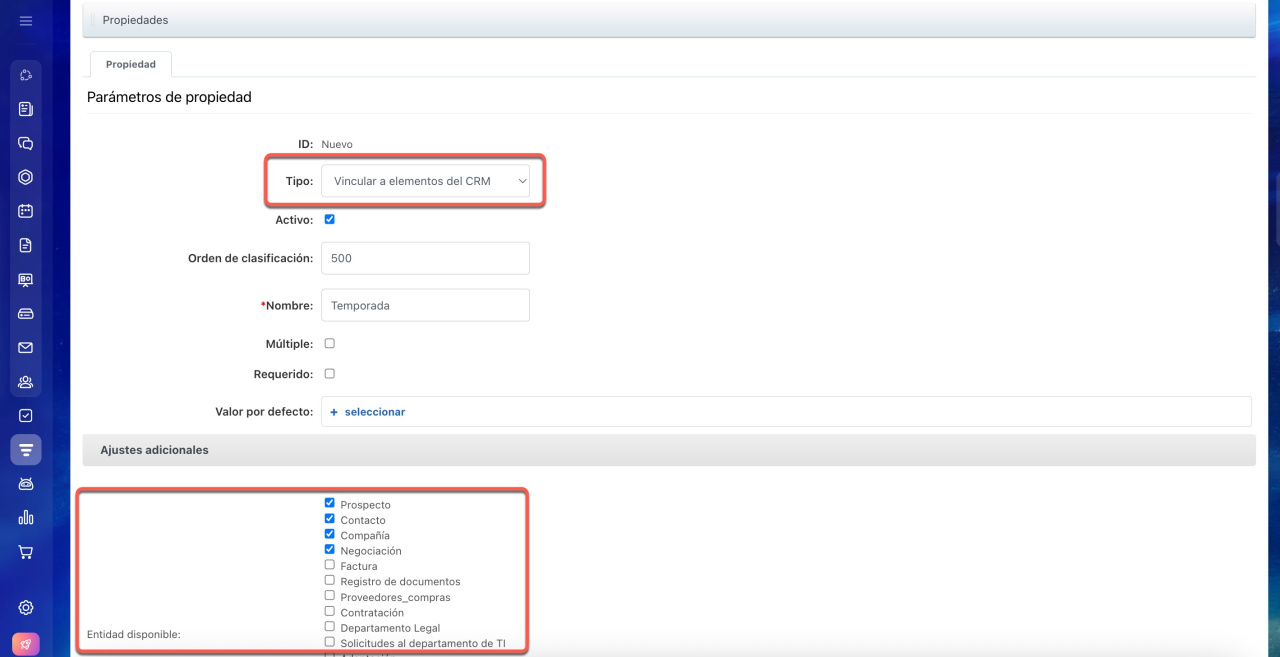Open the bar chart analytics icon
Screen dimensions: 1280x657
26,518
